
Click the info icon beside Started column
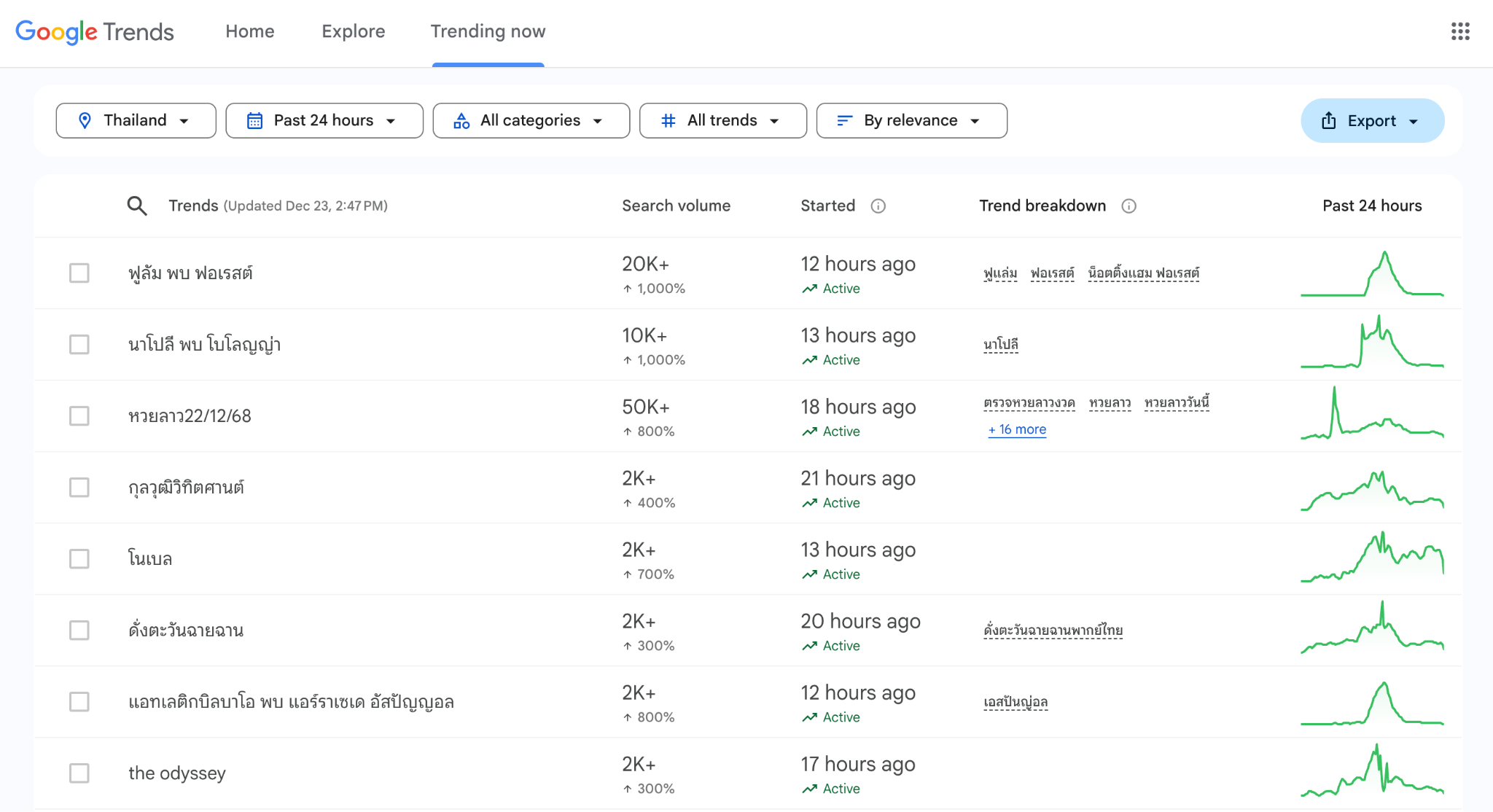point(878,206)
